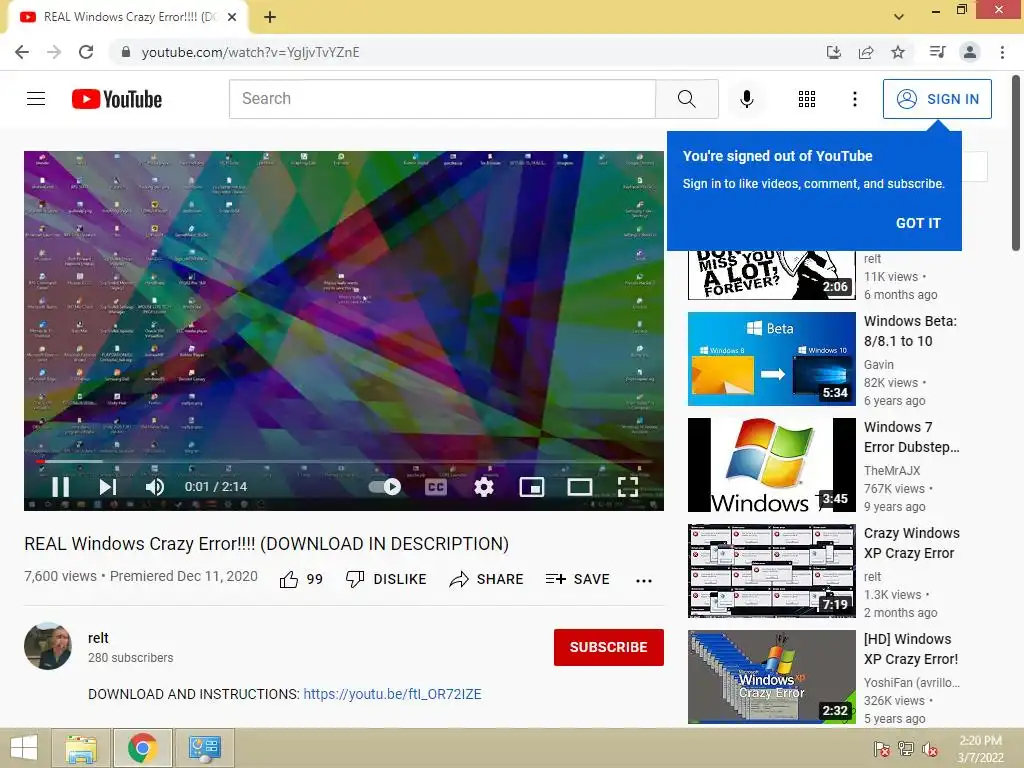The image size is (1024, 768).
Task: Open the relt channel avatar
Action: click(x=48, y=646)
